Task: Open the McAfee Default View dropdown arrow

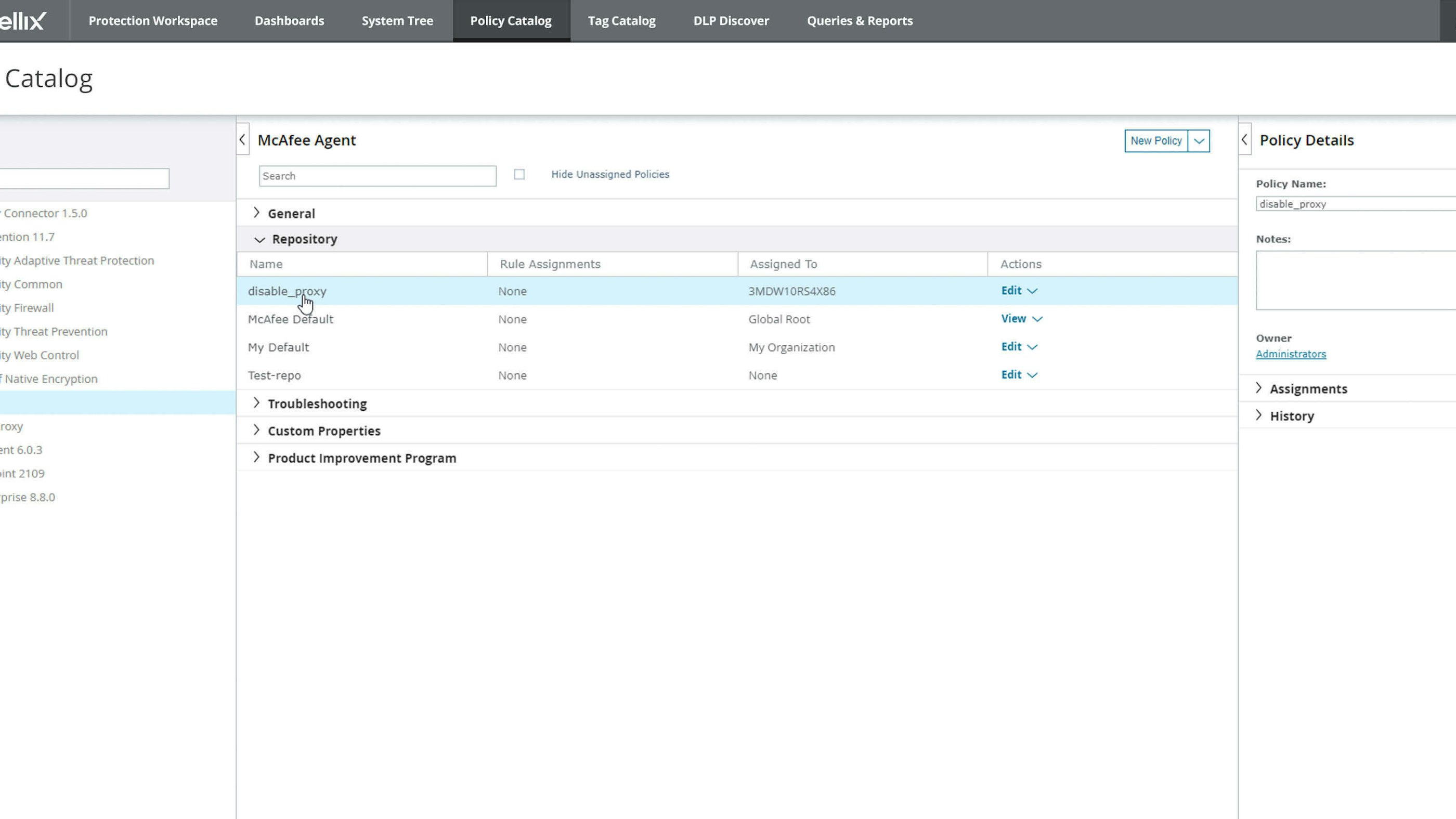Action: coord(1037,319)
